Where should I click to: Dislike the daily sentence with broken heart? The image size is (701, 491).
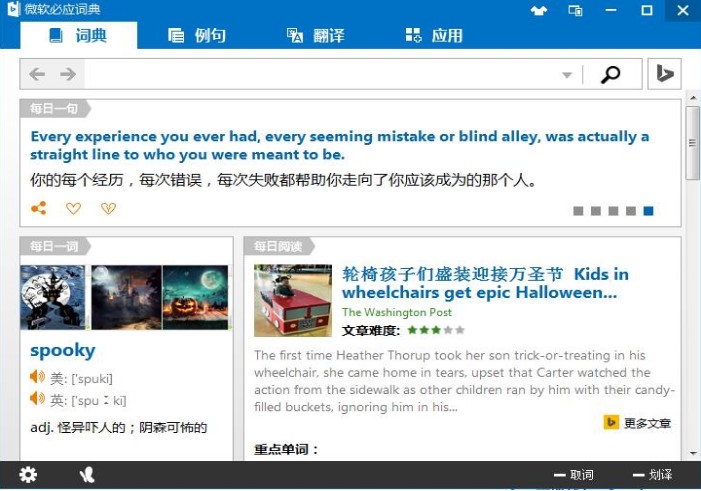click(108, 208)
